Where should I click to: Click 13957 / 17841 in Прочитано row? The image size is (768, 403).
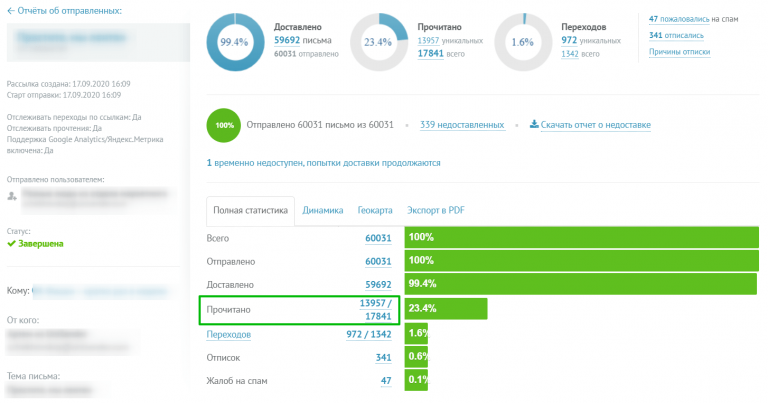376,310
